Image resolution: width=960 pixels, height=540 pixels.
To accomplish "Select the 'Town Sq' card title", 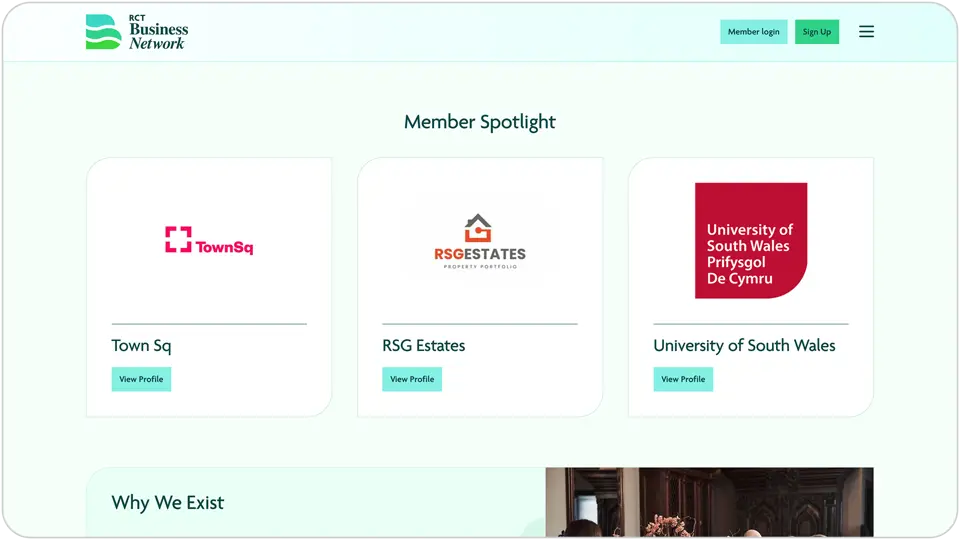I will pyautogui.click(x=141, y=345).
